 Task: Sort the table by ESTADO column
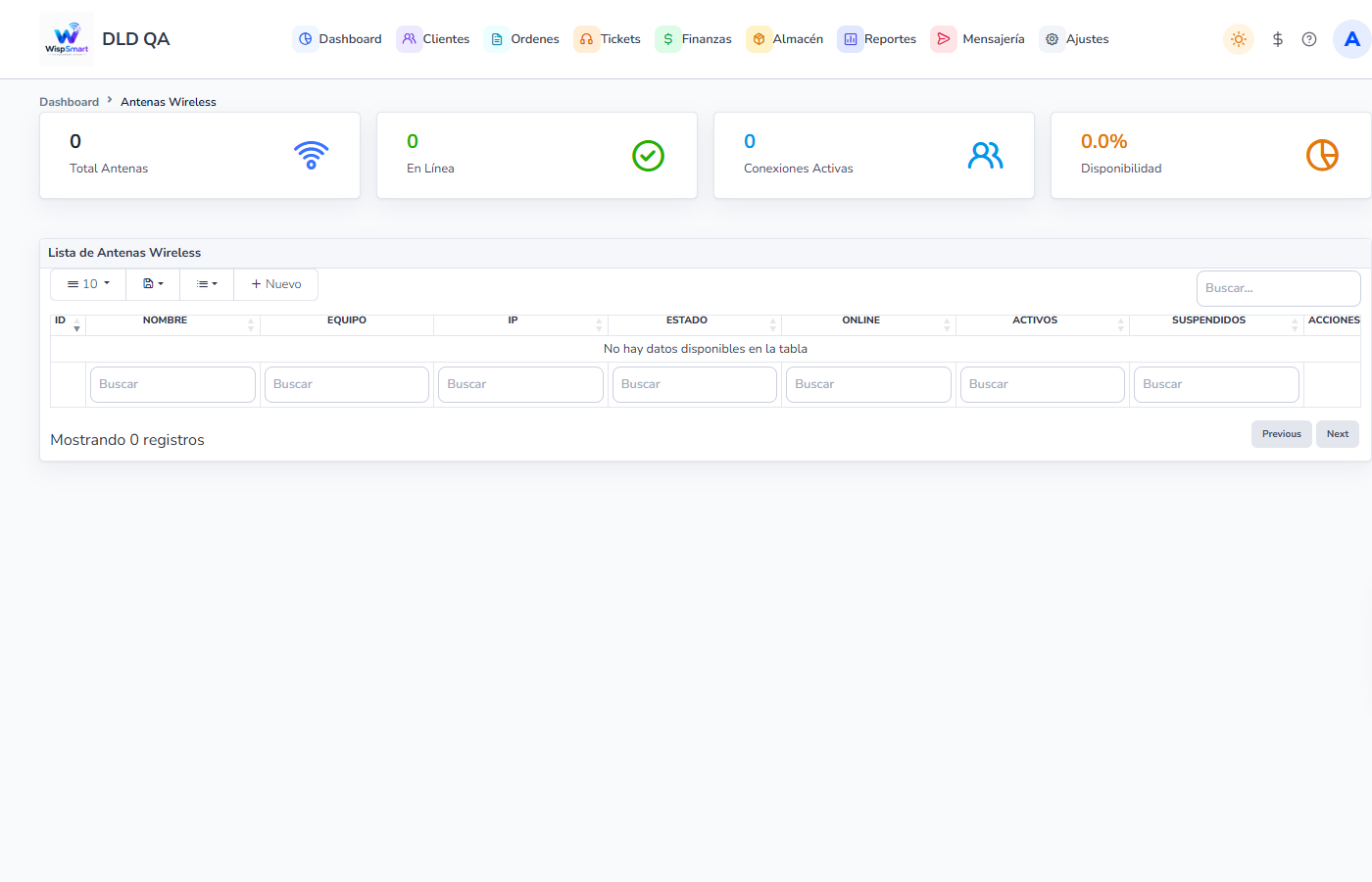695,324
